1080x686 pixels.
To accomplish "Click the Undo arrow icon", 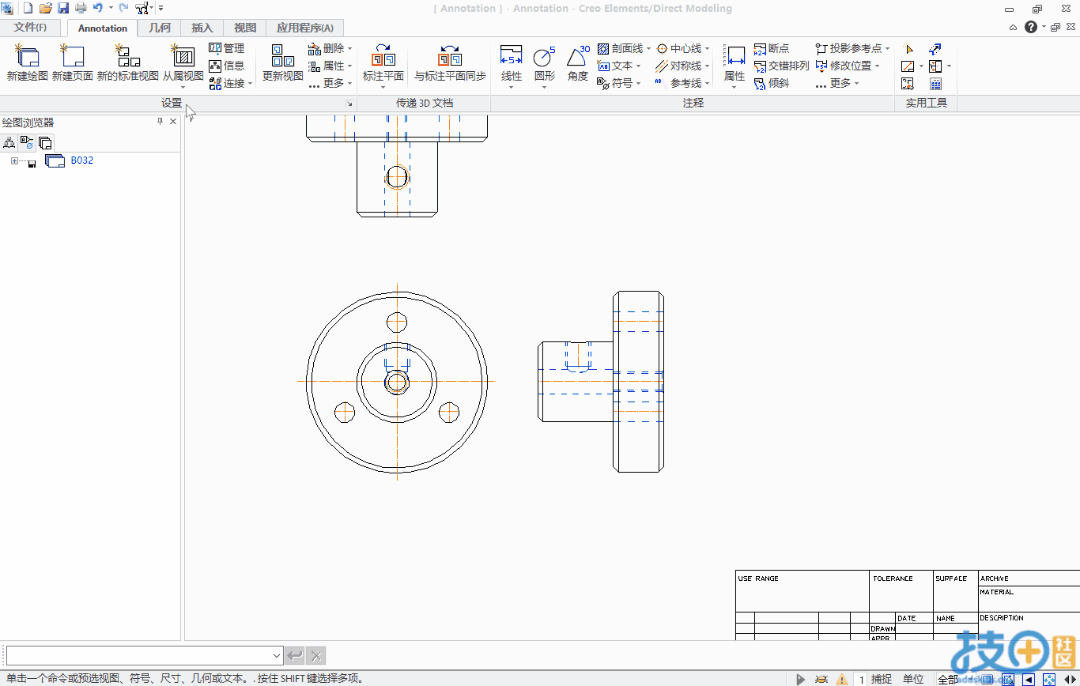I will (x=98, y=8).
